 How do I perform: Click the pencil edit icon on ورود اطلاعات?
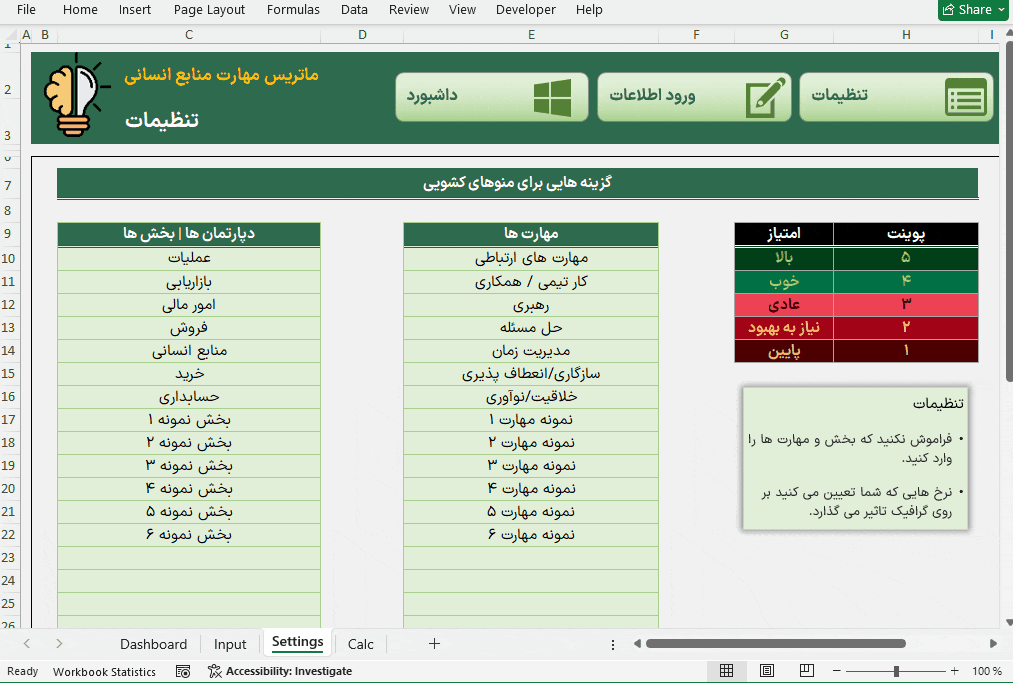click(x=766, y=98)
